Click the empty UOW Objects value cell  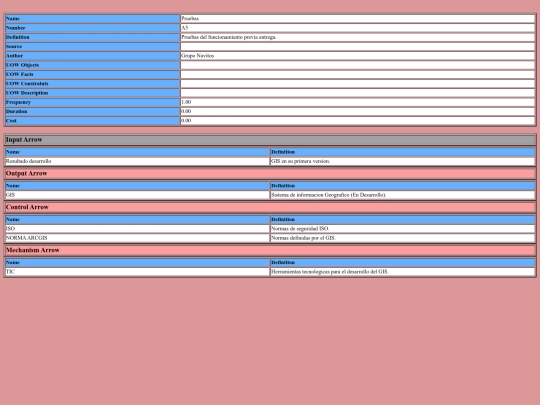[x=357, y=65]
